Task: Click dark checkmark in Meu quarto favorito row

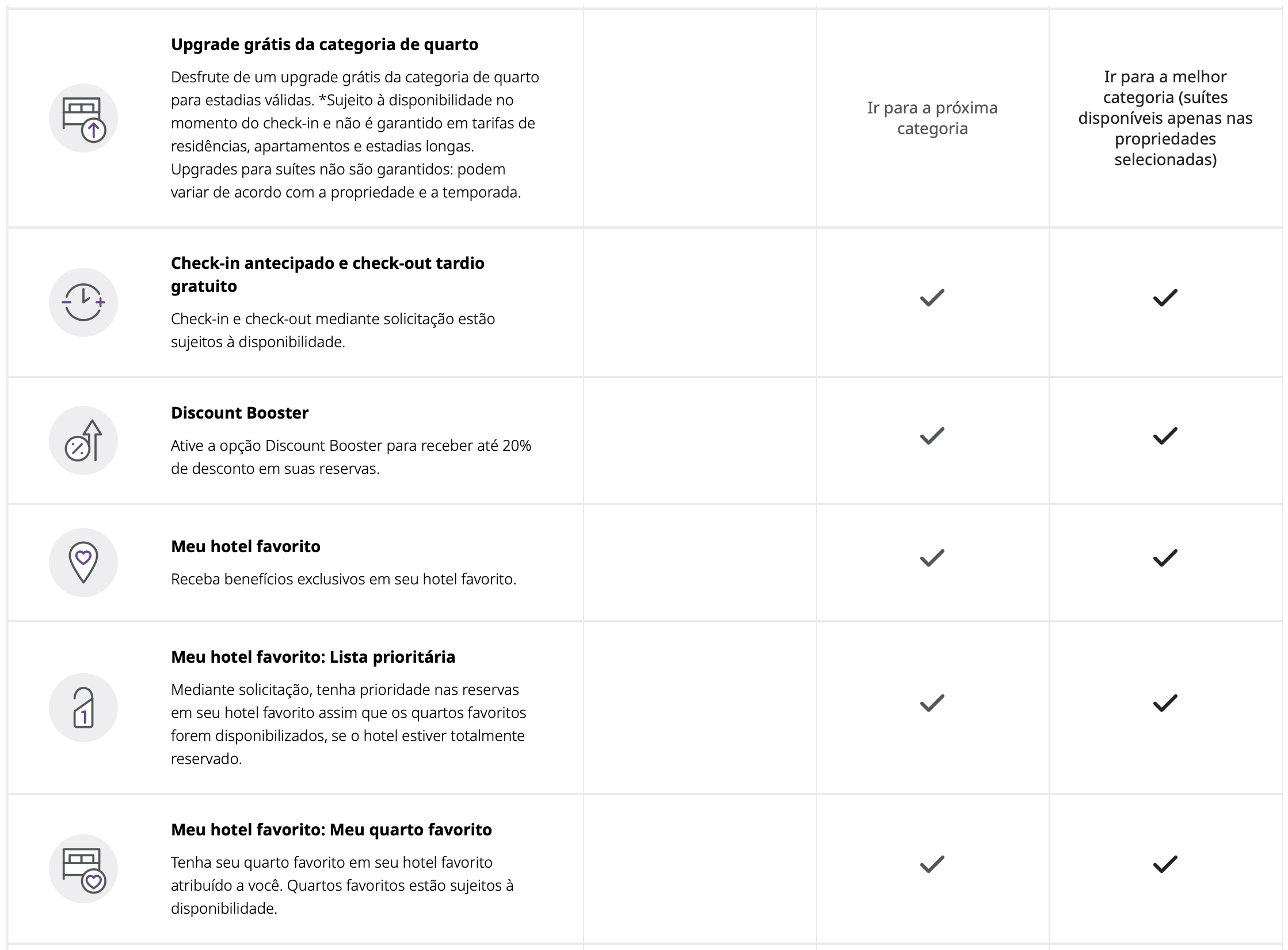Action: click(1165, 864)
